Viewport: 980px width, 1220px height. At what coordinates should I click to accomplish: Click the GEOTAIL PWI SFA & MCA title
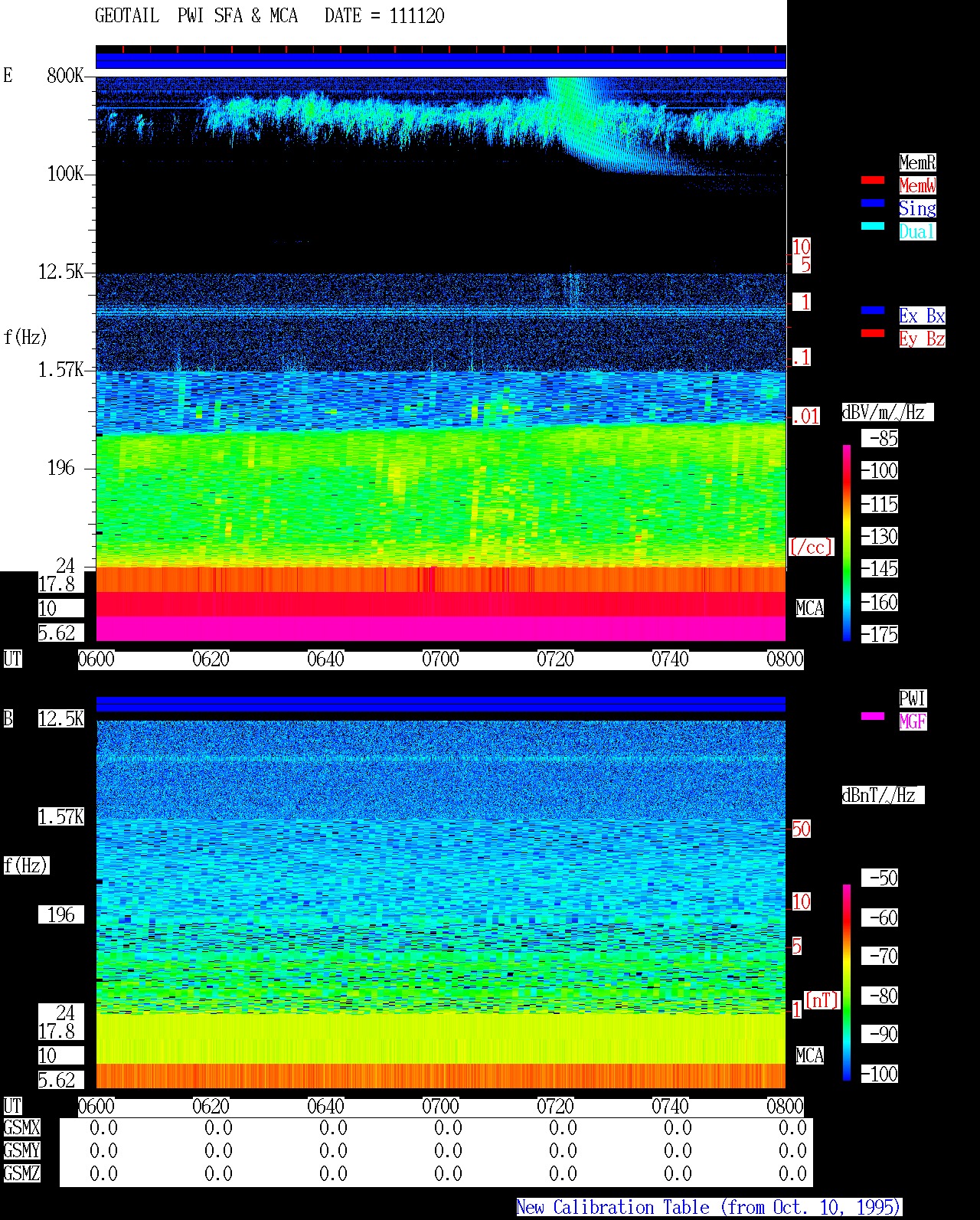[x=196, y=16]
